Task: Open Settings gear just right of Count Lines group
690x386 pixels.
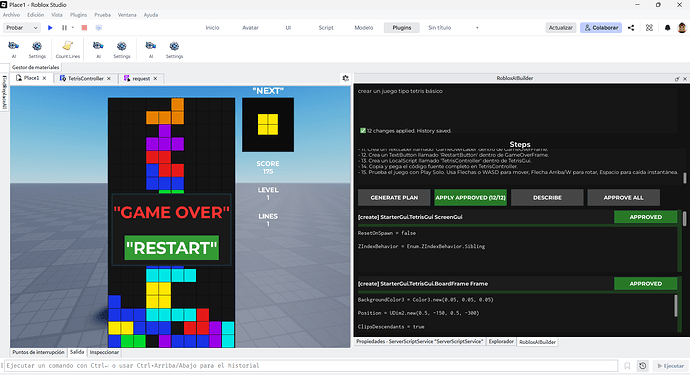Action: click(121, 49)
